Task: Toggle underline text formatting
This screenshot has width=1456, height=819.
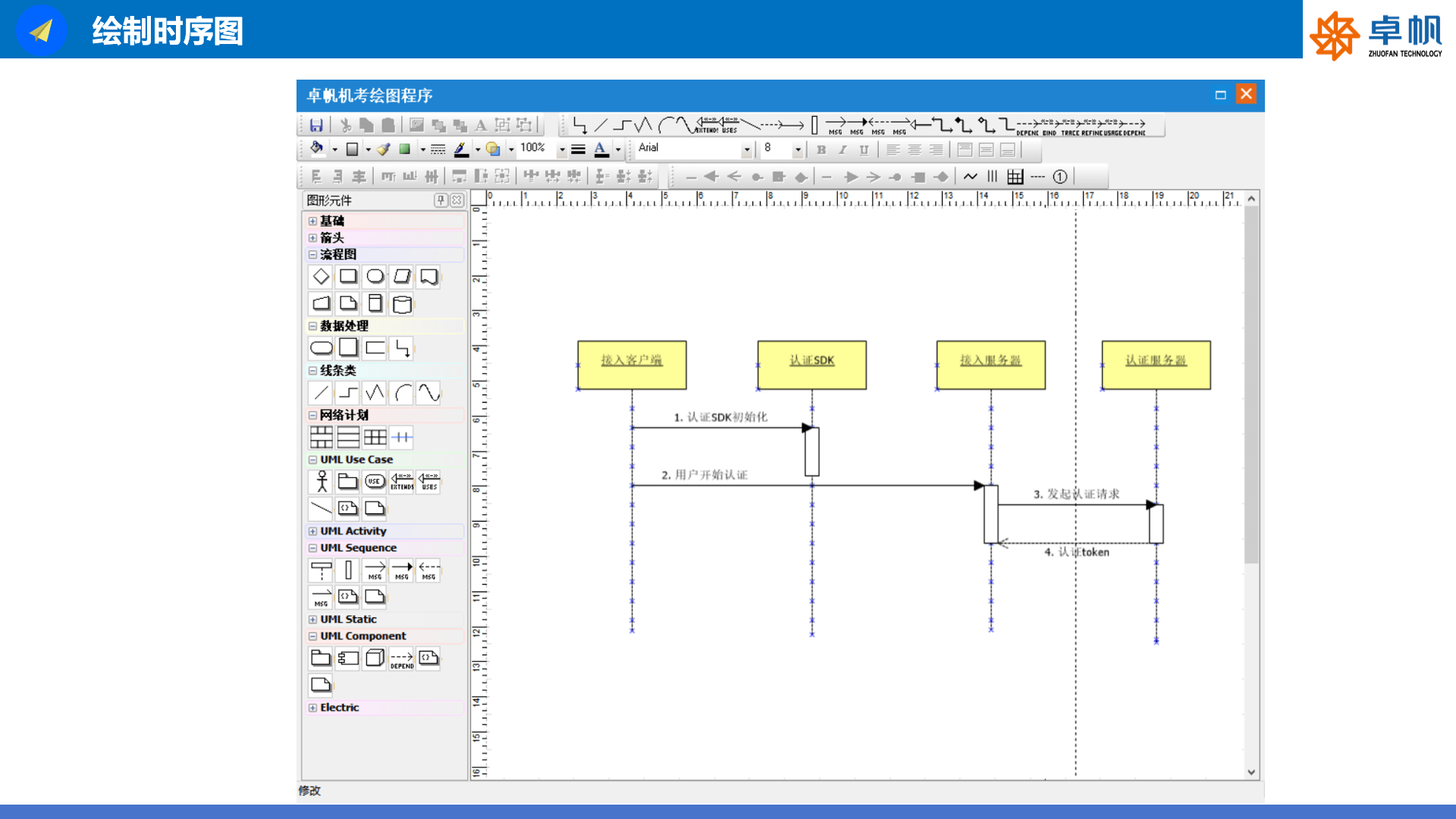Action: 864,150
